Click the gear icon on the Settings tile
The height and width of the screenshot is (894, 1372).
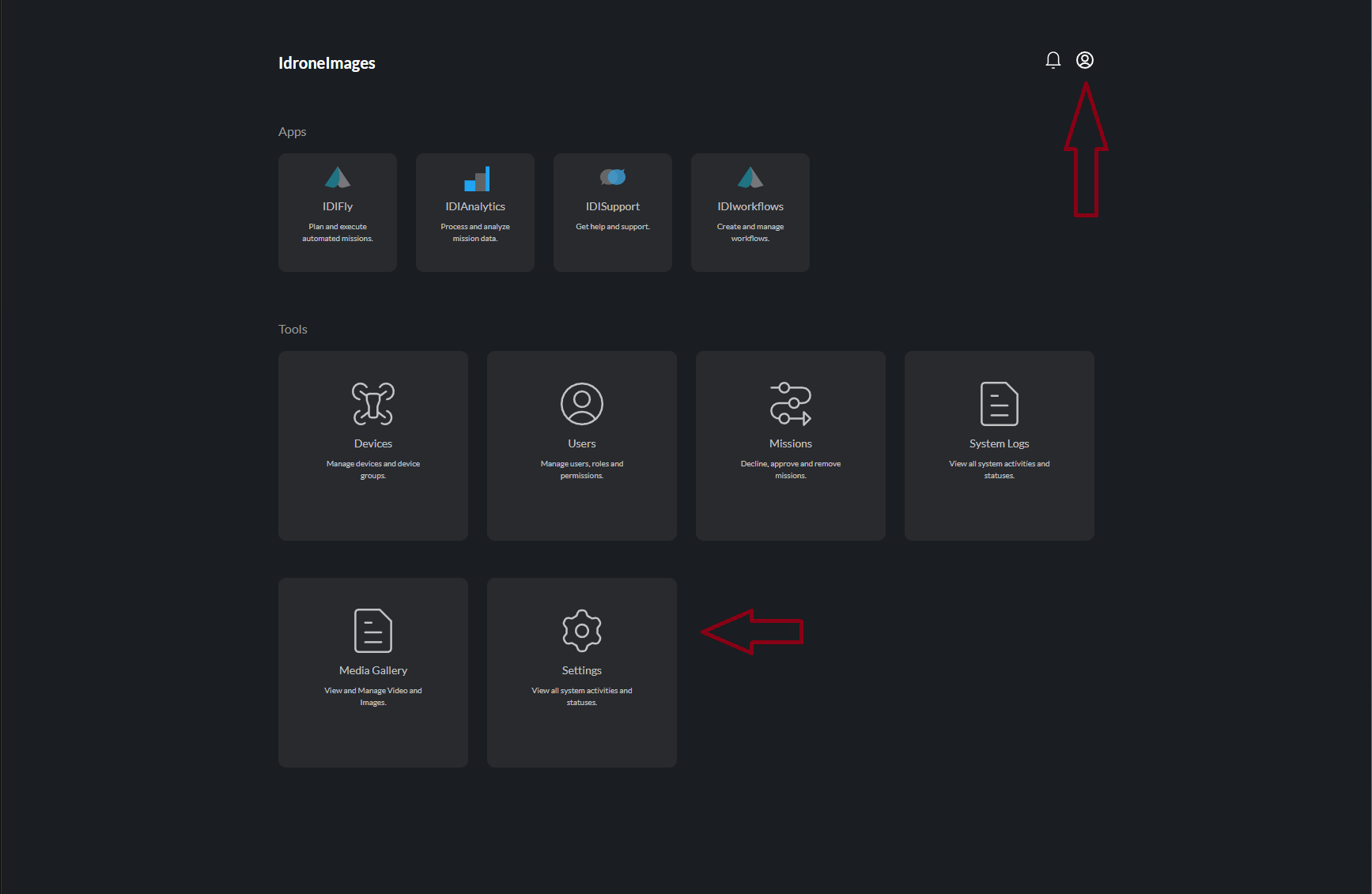pyautogui.click(x=581, y=630)
